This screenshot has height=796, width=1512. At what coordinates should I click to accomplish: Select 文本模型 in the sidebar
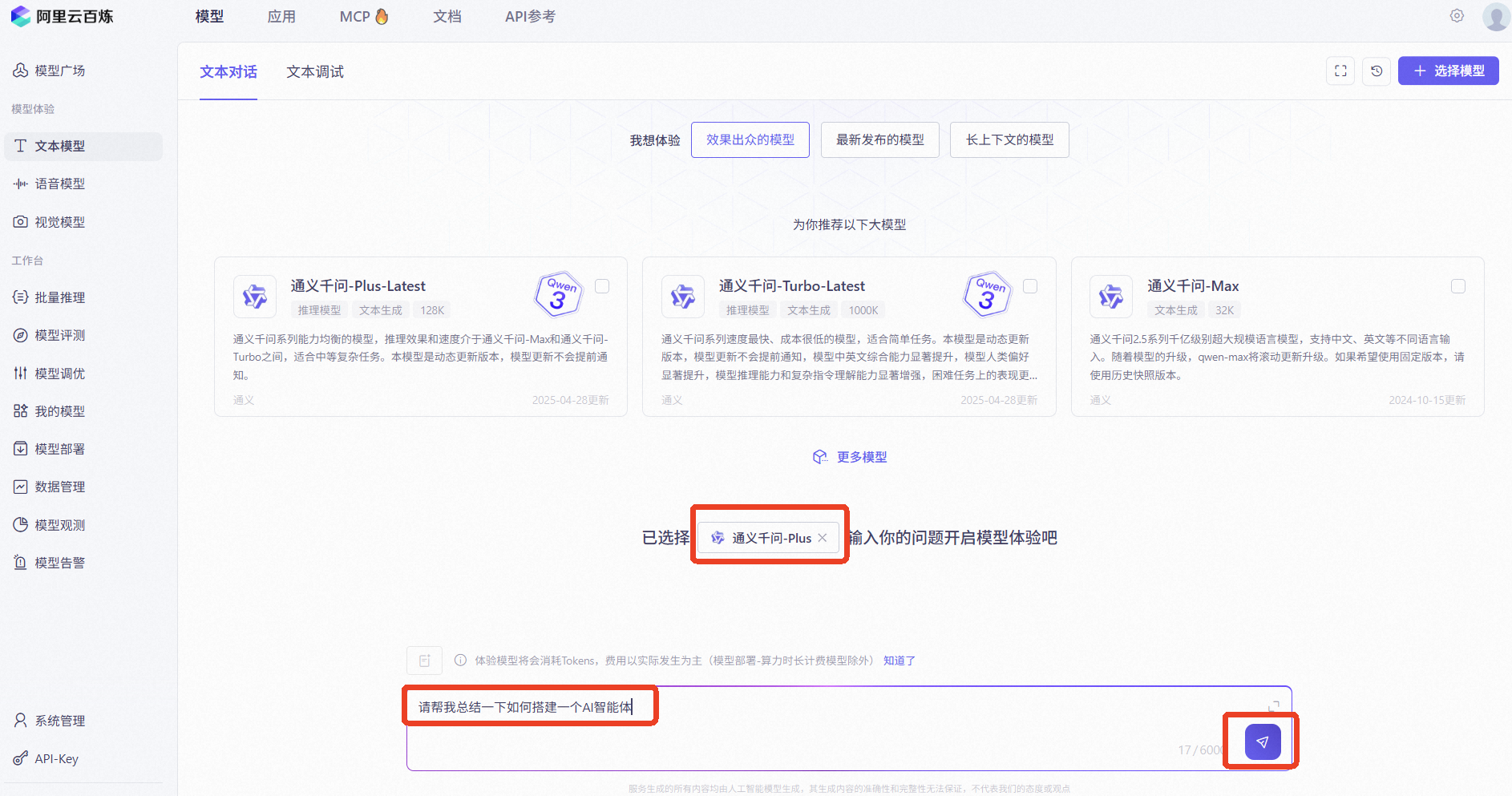[x=83, y=146]
